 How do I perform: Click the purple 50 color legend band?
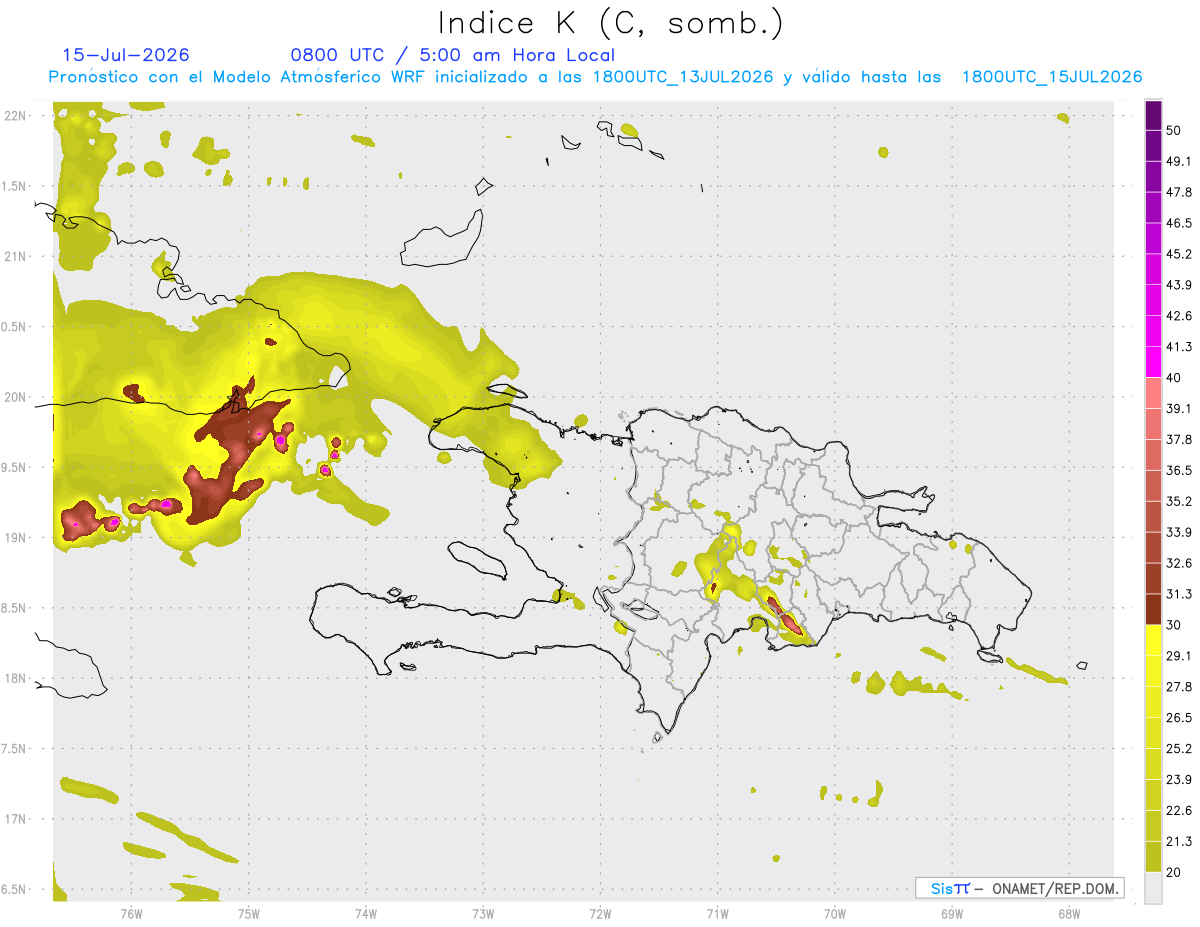tap(1153, 117)
